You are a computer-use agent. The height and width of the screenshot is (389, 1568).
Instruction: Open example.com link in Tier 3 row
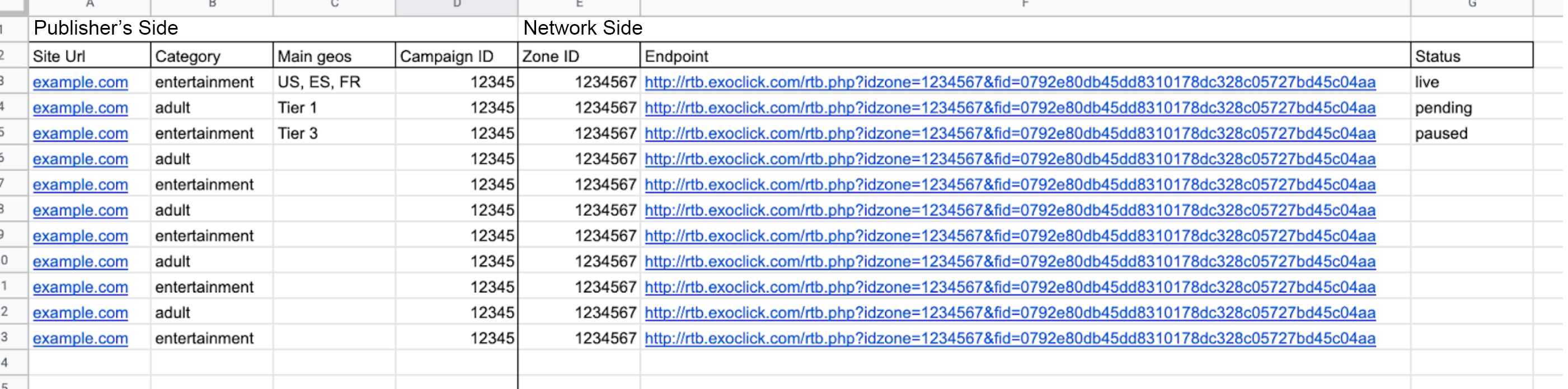coord(81,133)
